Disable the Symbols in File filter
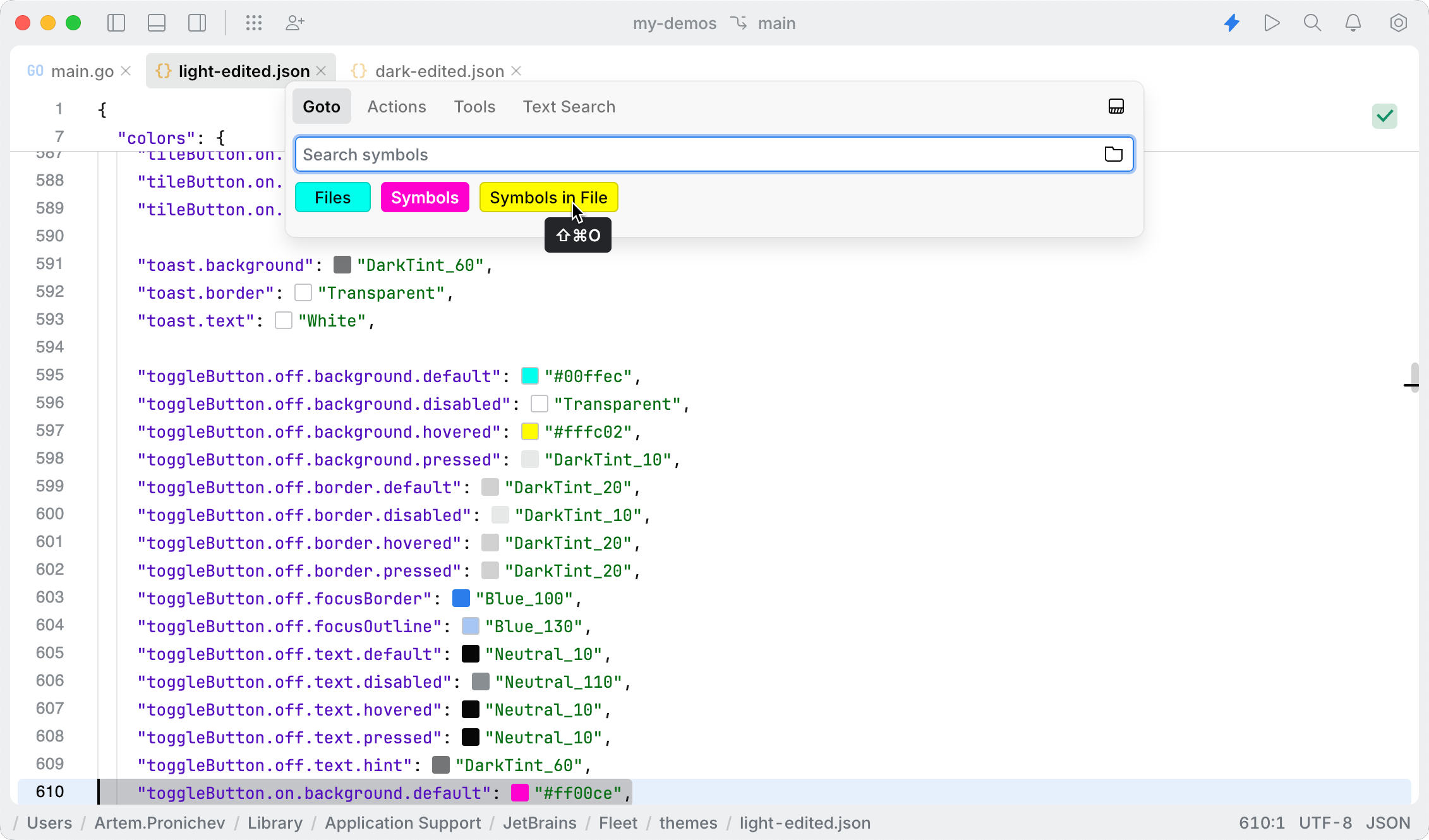1429x840 pixels. pos(548,197)
